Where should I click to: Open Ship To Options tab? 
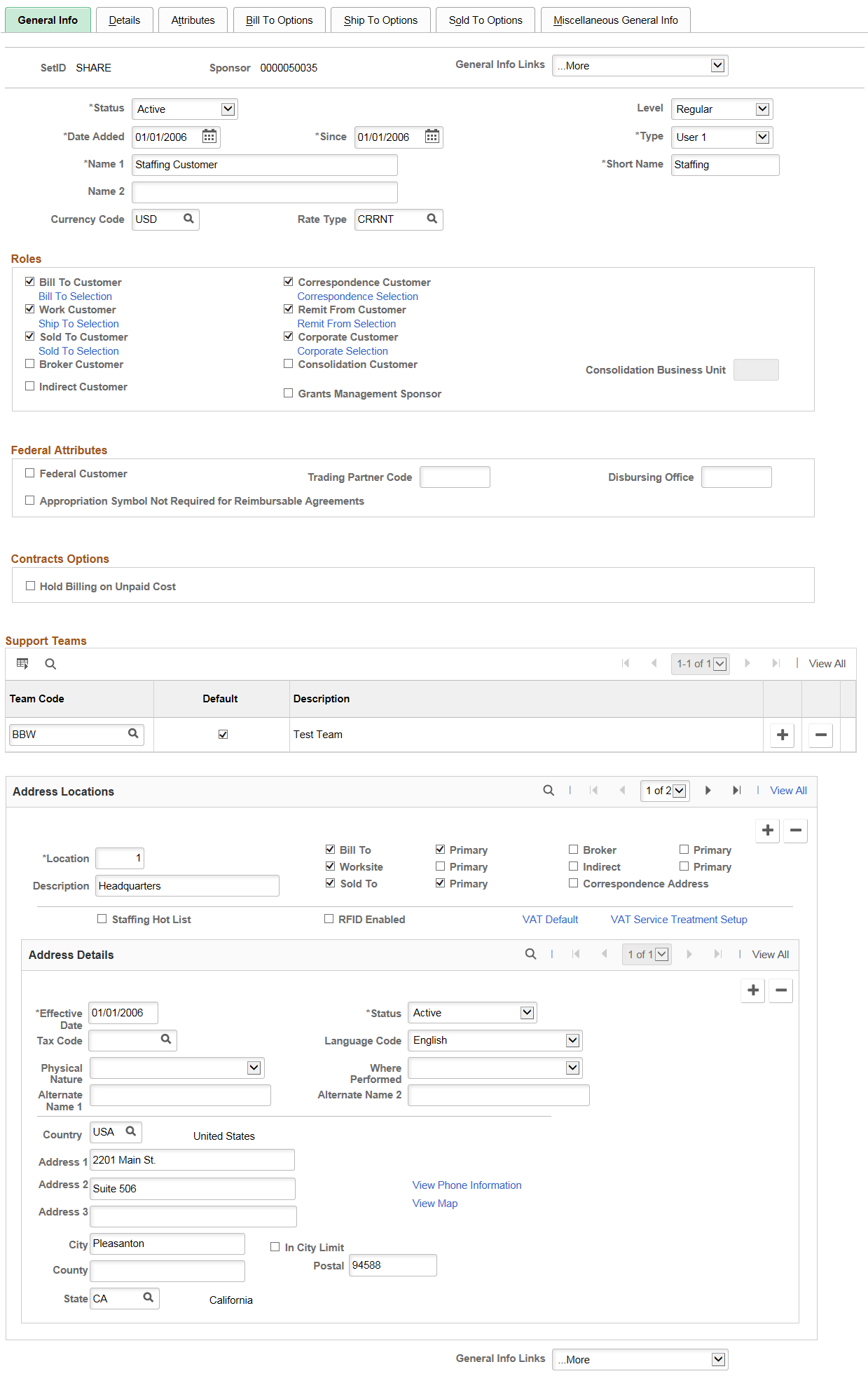coord(380,20)
